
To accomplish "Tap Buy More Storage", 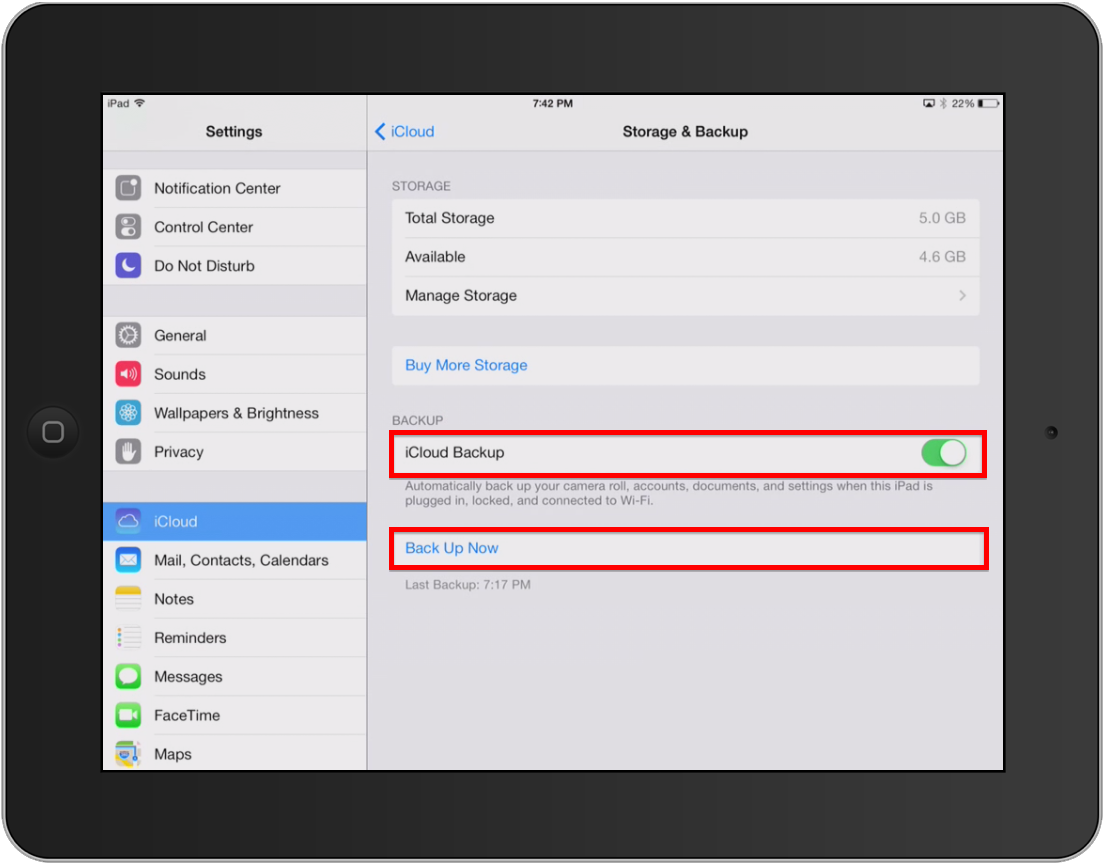I will [x=685, y=365].
